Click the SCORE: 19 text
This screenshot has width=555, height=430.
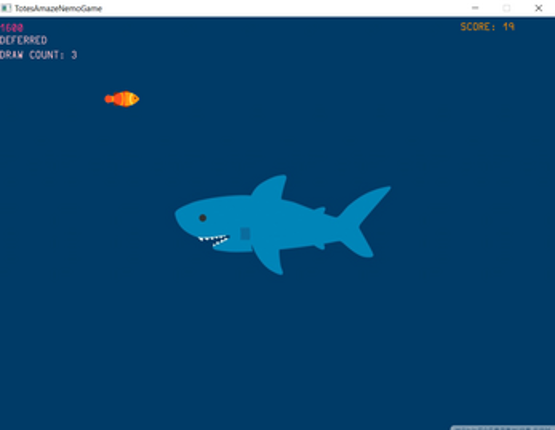pos(487,27)
